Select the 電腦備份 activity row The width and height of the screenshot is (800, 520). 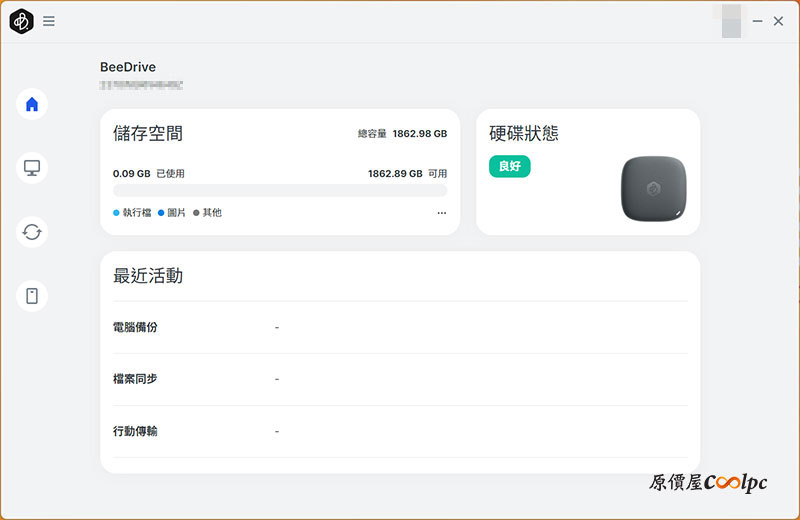pyautogui.click(x=401, y=328)
